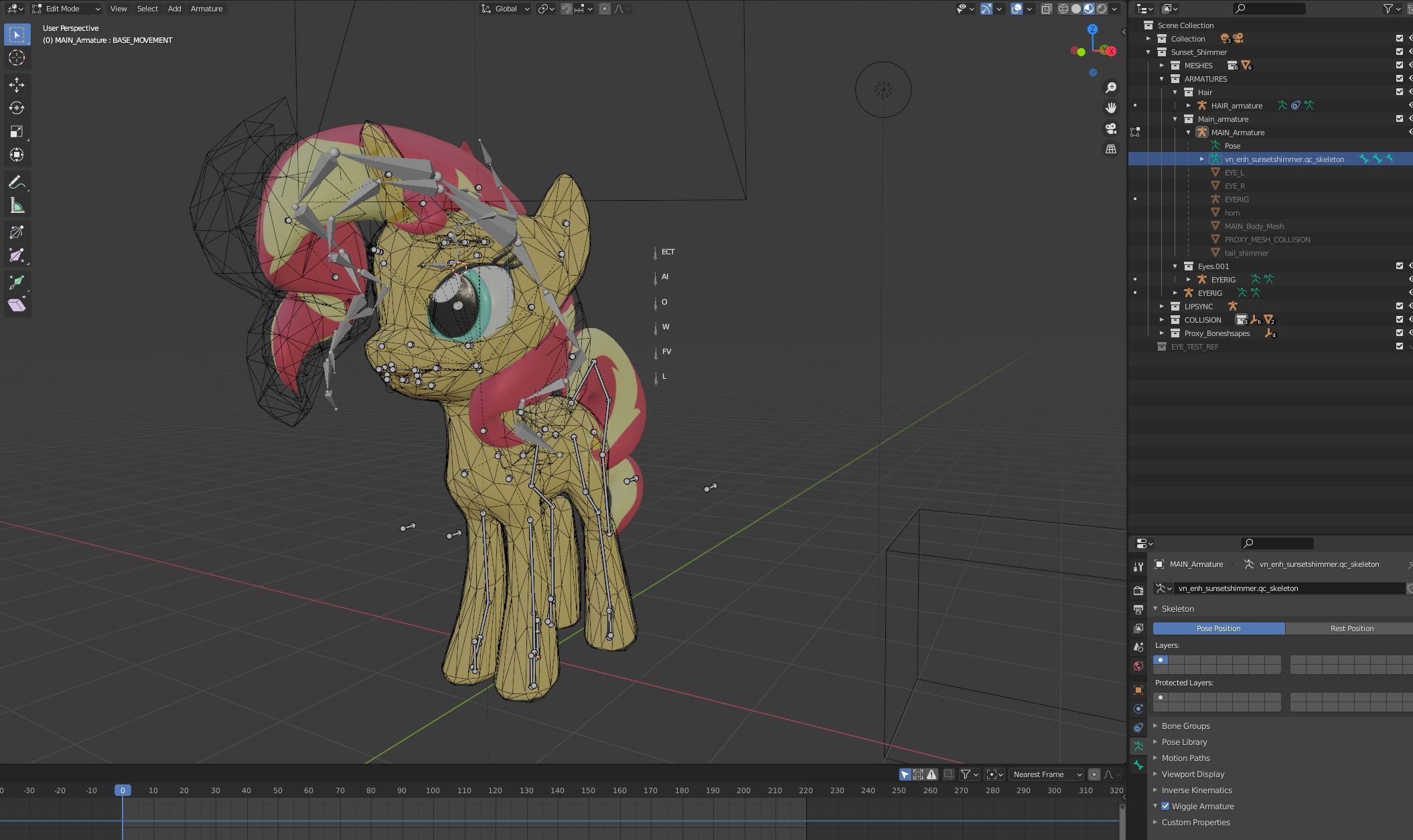1413x840 pixels.
Task: Collapse the ARMATURES collection
Action: tap(1162, 78)
